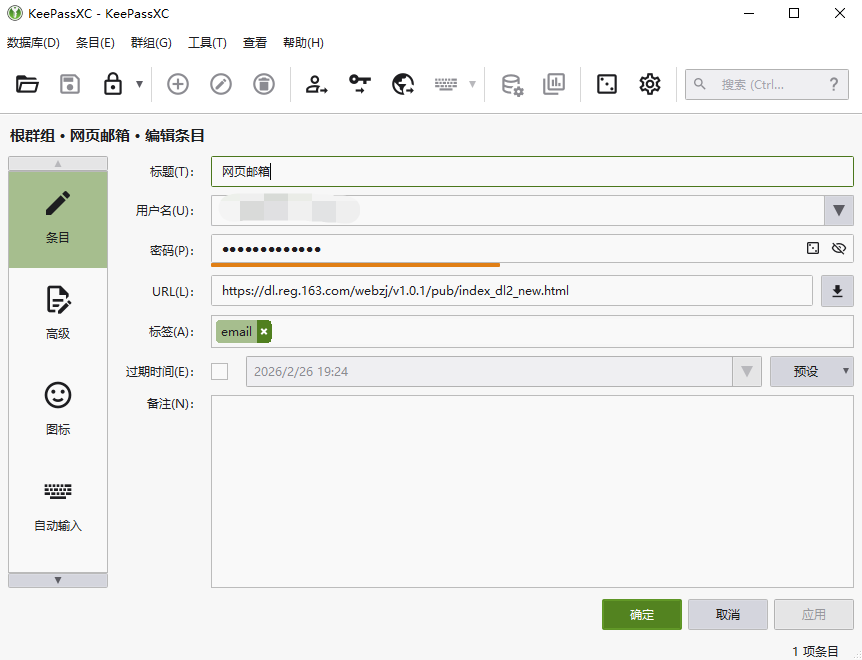Open database reports chart icon

click(554, 84)
